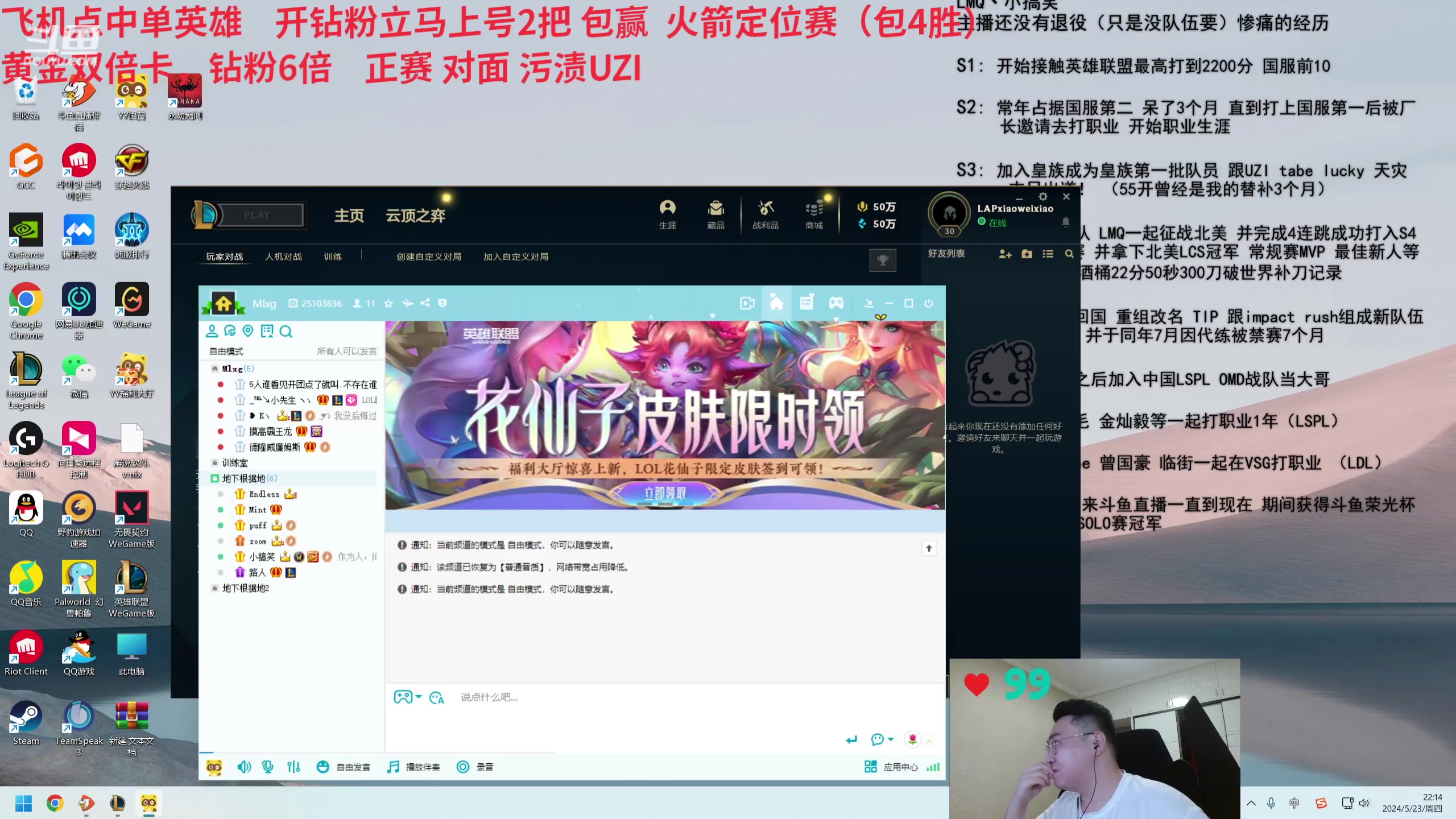Click the Windows Start button
1456x819 pixels.
tap(23, 803)
